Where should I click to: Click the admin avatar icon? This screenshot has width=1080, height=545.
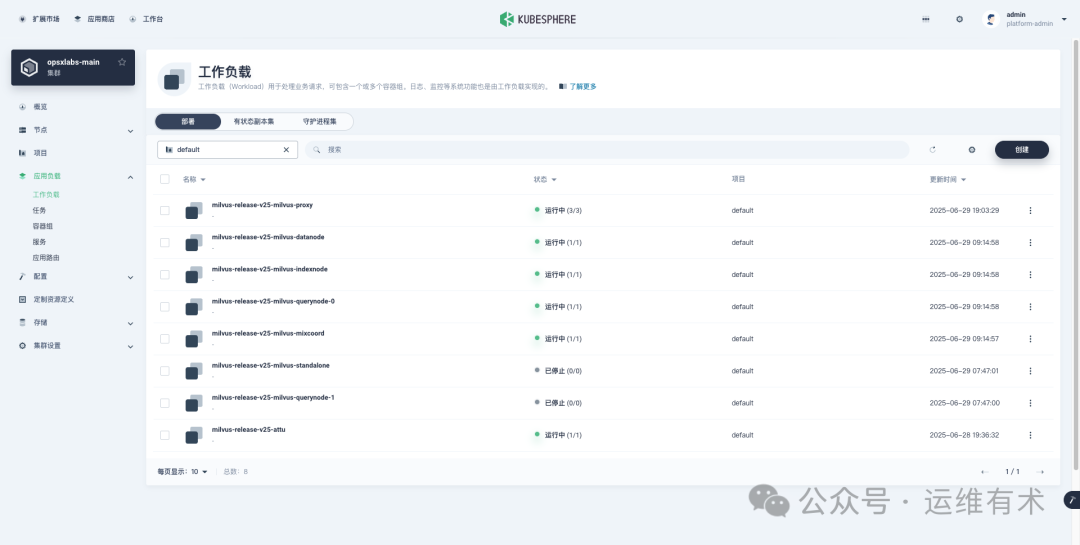(x=990, y=19)
